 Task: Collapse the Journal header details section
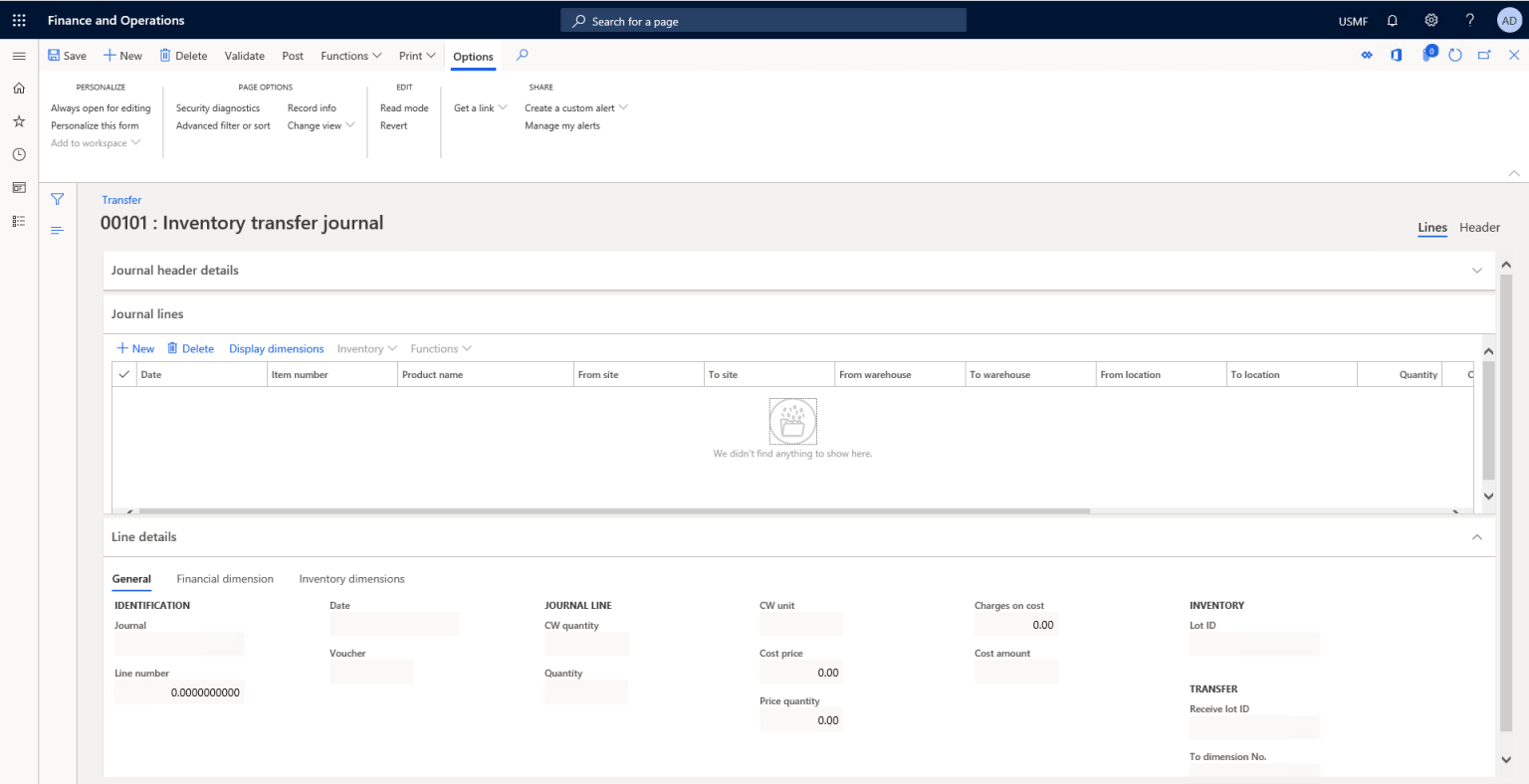click(x=1477, y=270)
